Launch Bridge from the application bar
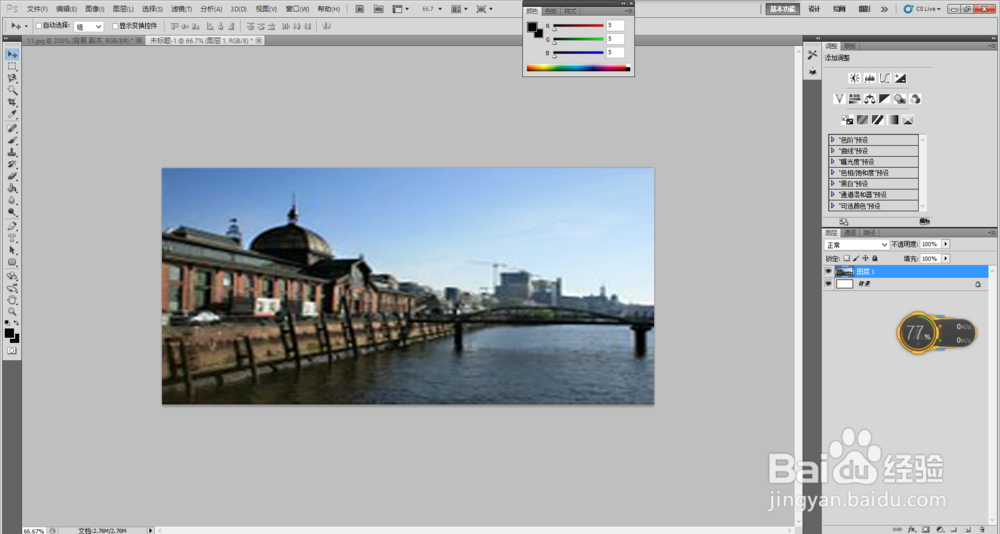Screen dimensions: 1000x534 point(360,9)
